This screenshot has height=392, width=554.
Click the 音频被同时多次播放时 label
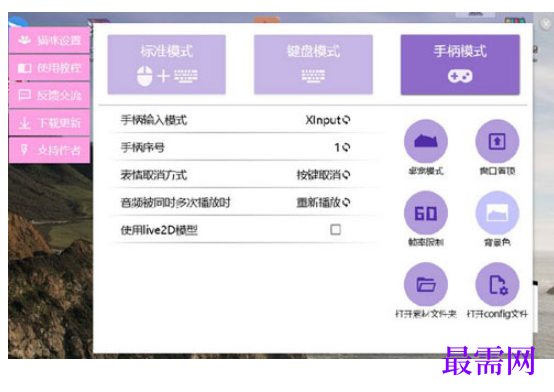coord(175,203)
